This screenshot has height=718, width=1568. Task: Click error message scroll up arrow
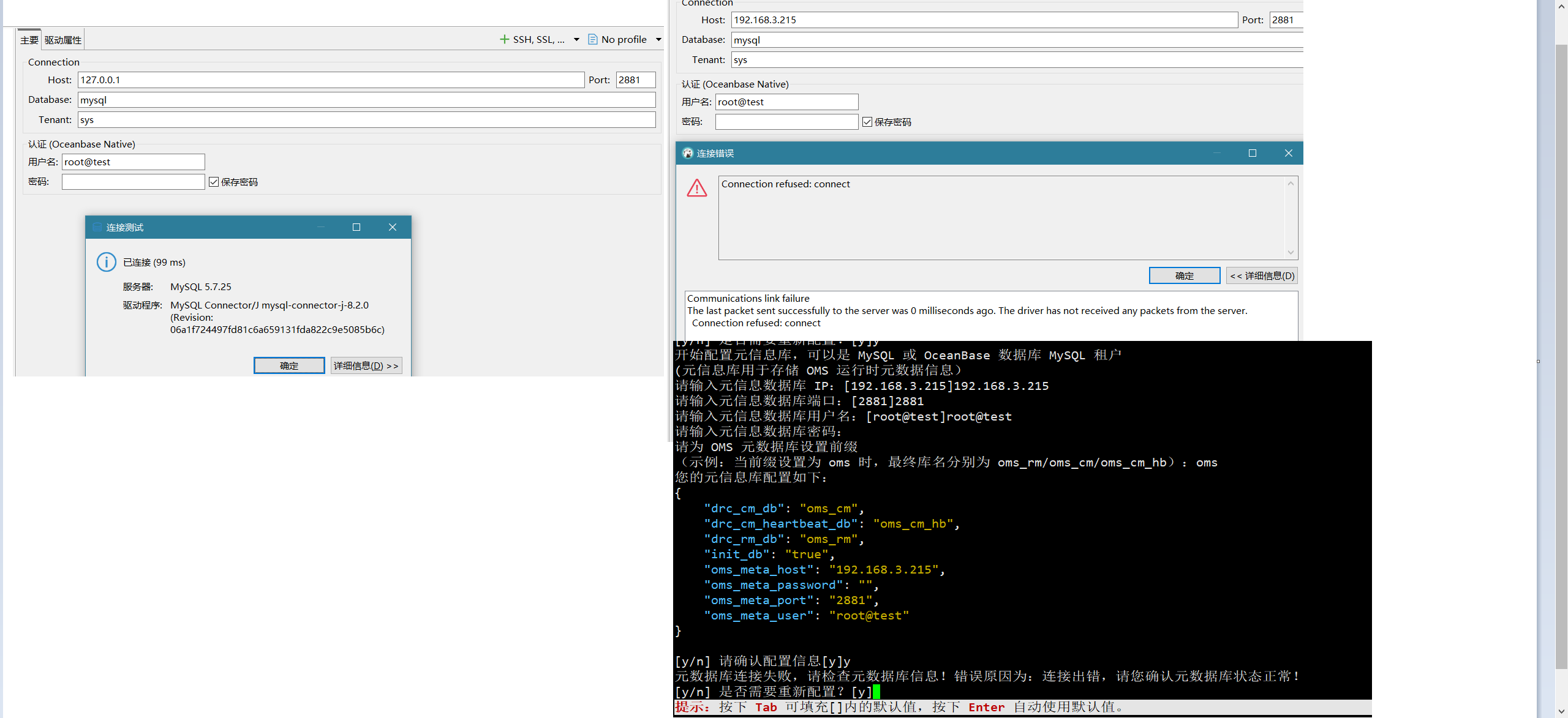coord(1291,184)
